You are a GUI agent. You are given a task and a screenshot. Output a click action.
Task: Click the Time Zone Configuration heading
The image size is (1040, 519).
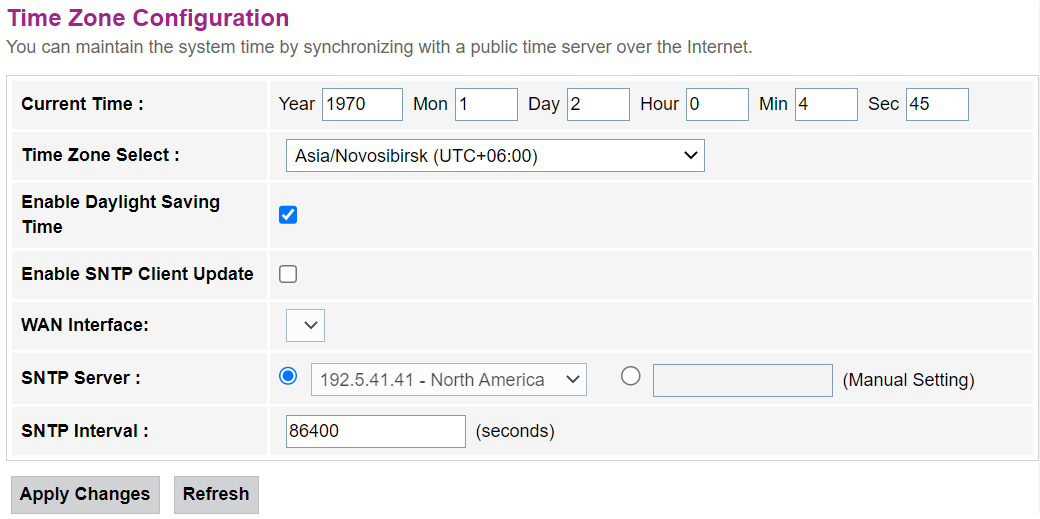pyautogui.click(x=148, y=18)
